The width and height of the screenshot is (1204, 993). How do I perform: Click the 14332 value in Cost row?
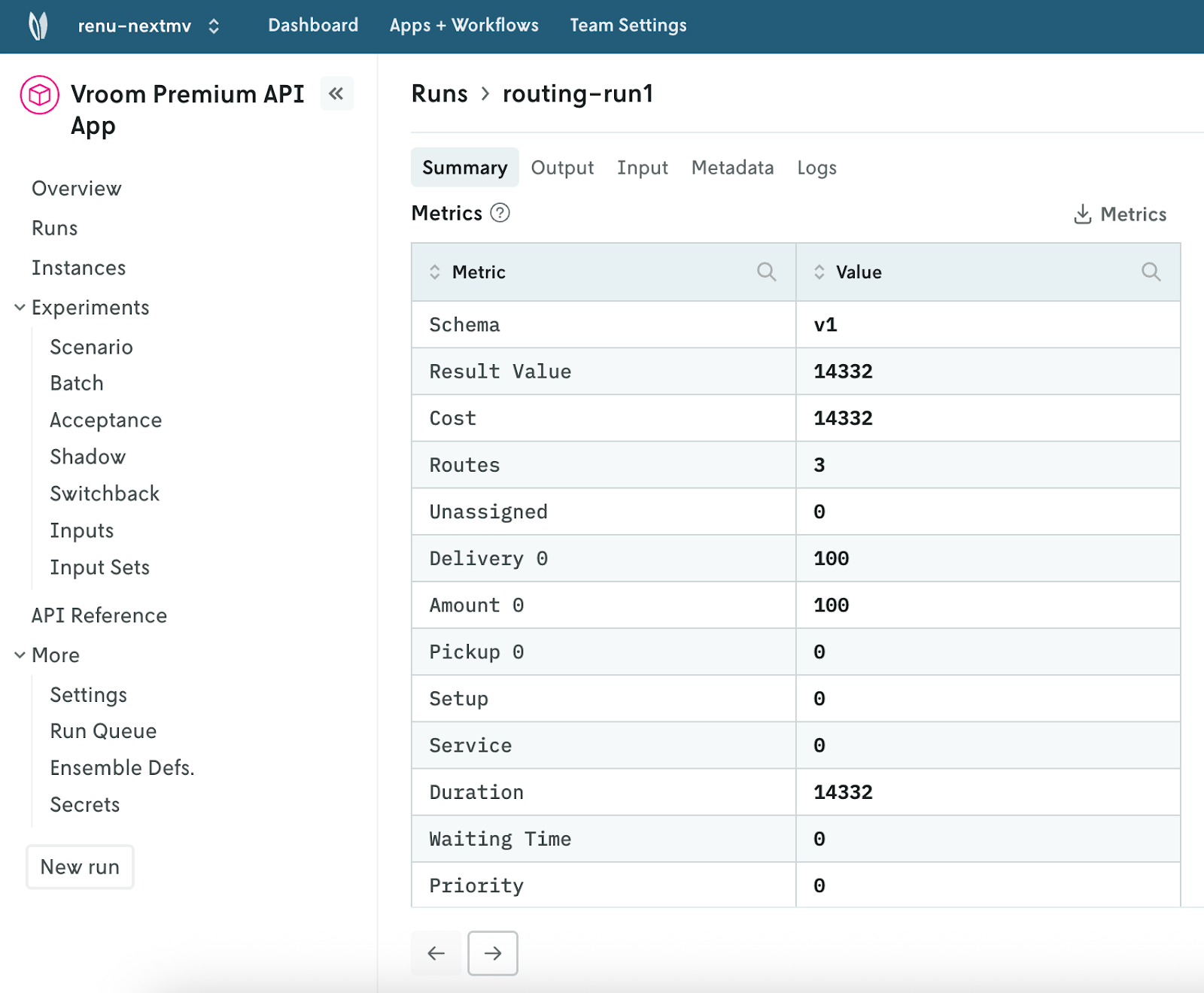(x=844, y=418)
